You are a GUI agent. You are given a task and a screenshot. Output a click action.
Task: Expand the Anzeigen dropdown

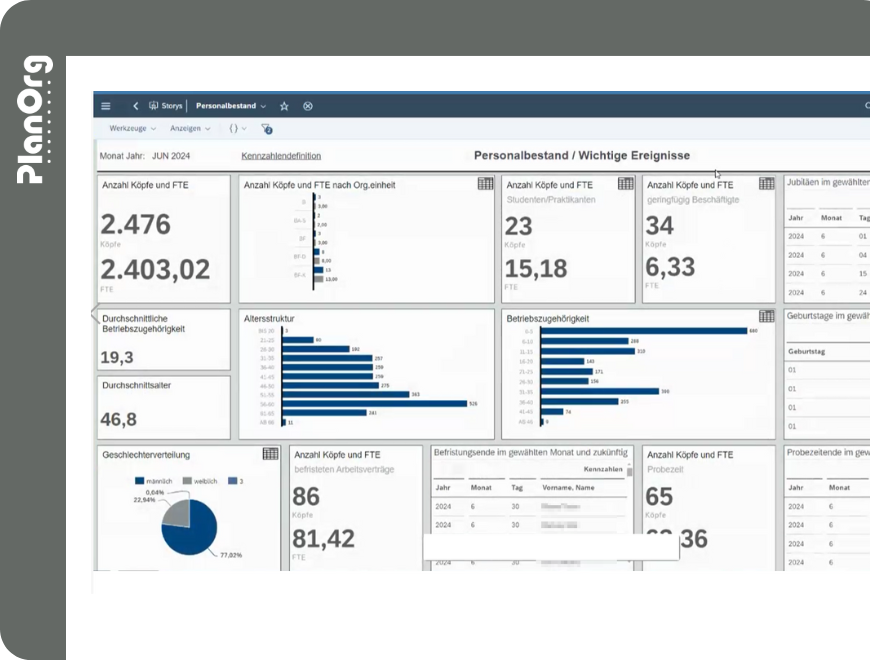[190, 129]
